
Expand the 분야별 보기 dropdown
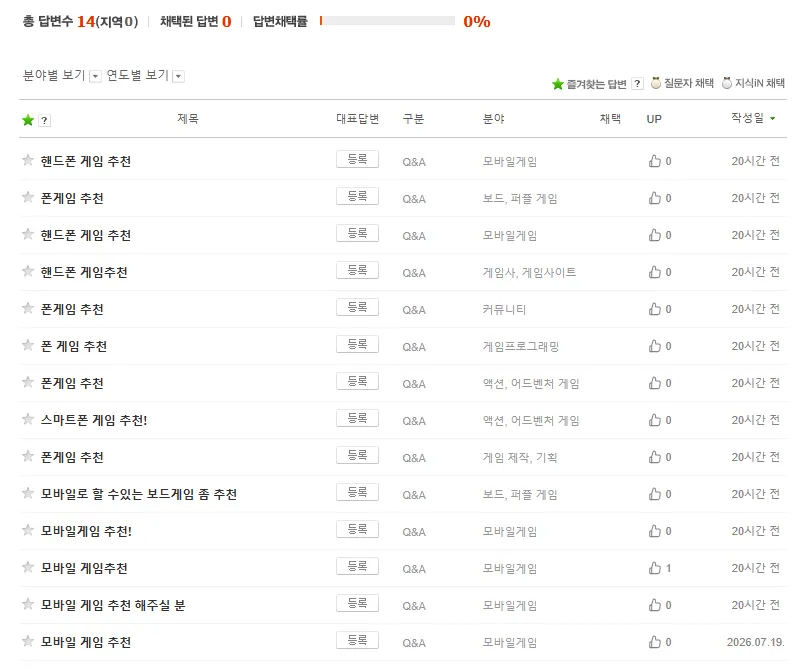[95, 77]
